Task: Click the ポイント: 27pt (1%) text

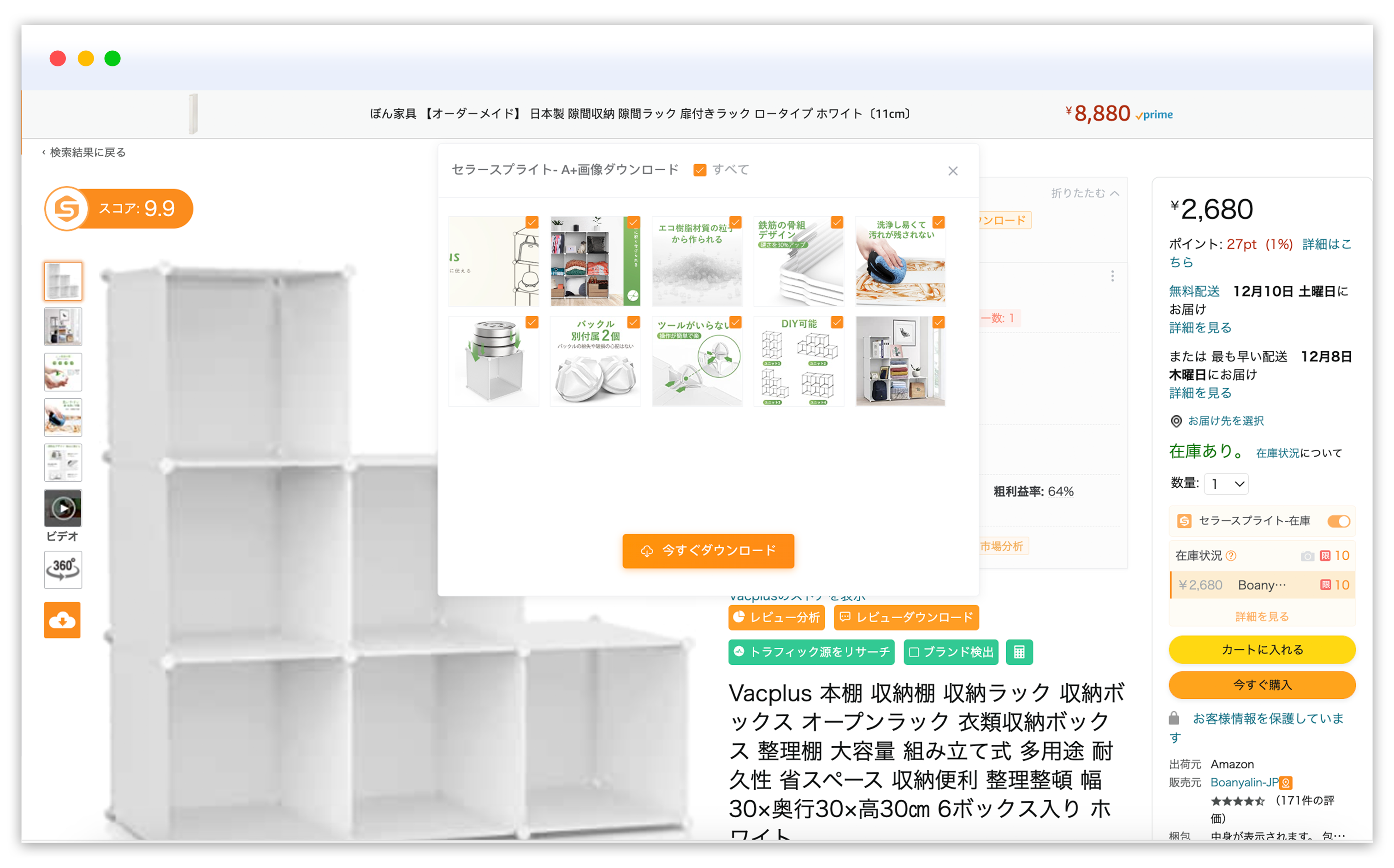Action: coord(1231,245)
